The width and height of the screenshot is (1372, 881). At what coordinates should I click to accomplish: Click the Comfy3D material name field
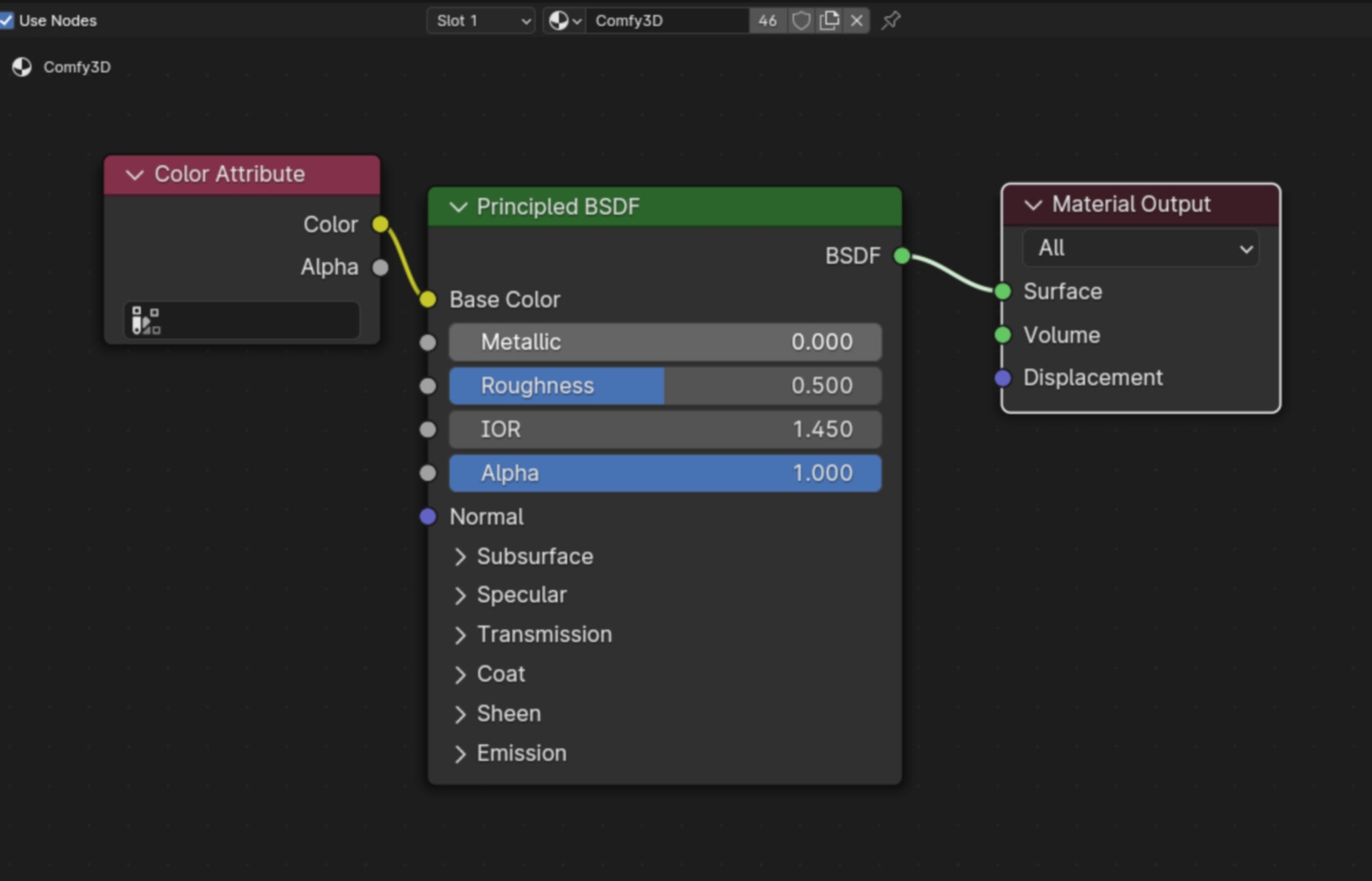coord(665,20)
